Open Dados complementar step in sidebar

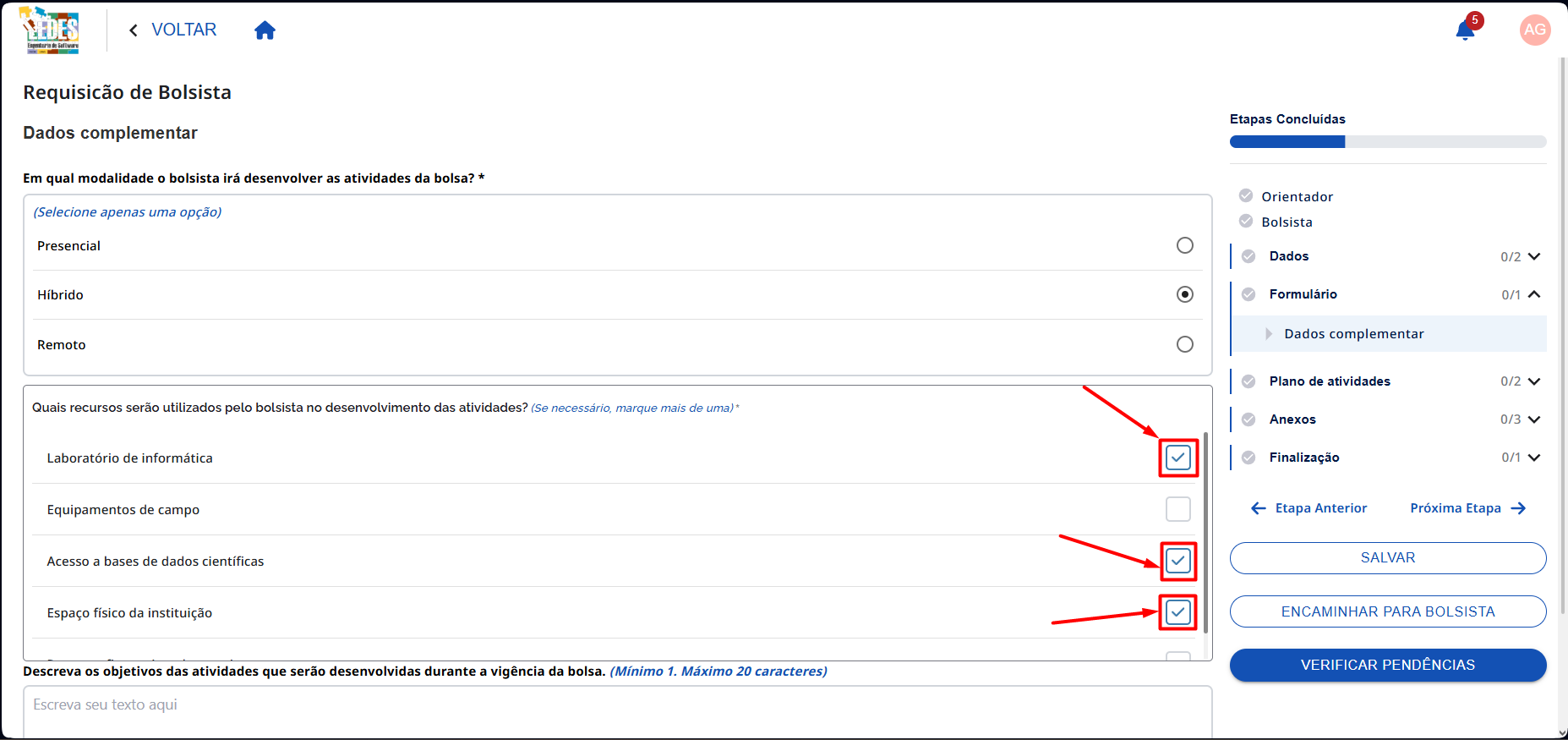coord(1354,334)
